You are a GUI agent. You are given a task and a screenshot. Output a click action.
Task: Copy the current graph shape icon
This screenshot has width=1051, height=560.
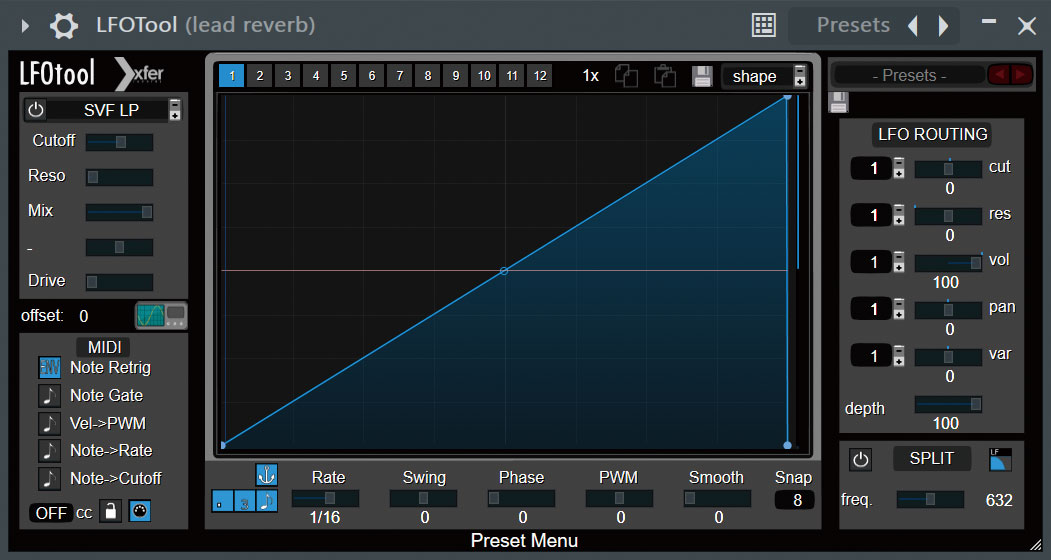626,76
